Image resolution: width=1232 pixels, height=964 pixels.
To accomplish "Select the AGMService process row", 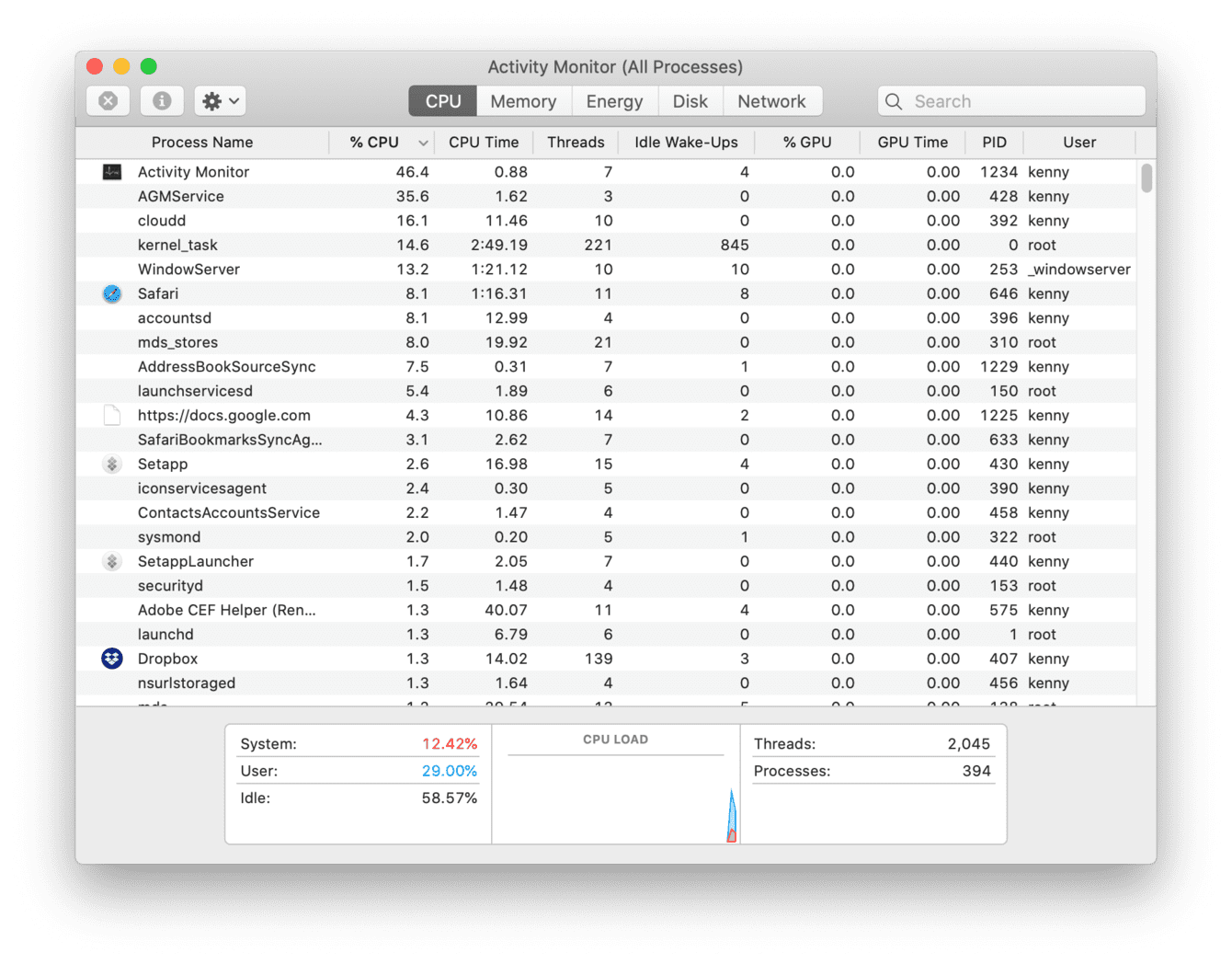I will (607, 196).
